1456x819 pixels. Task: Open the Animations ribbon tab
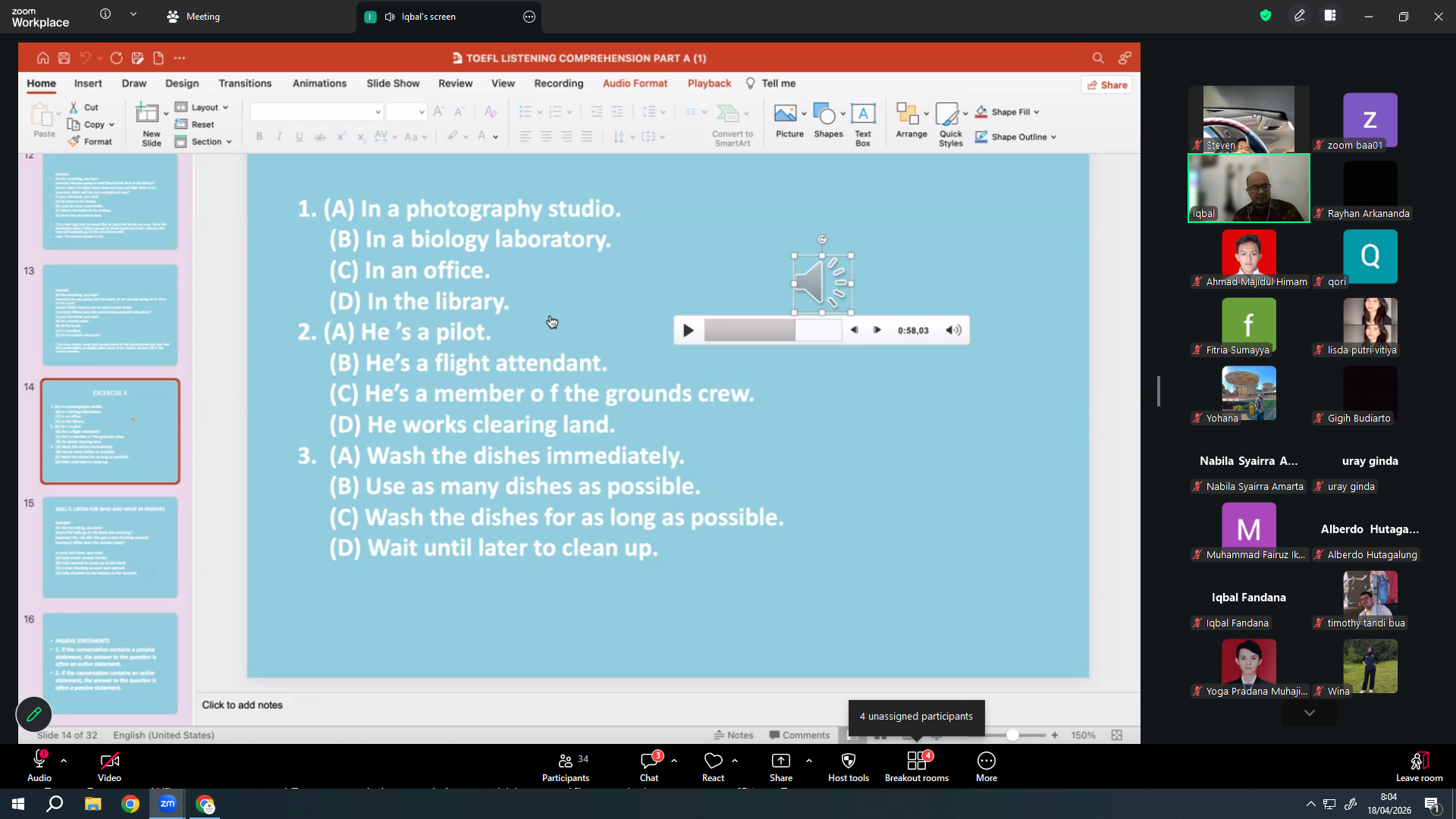coord(319,83)
